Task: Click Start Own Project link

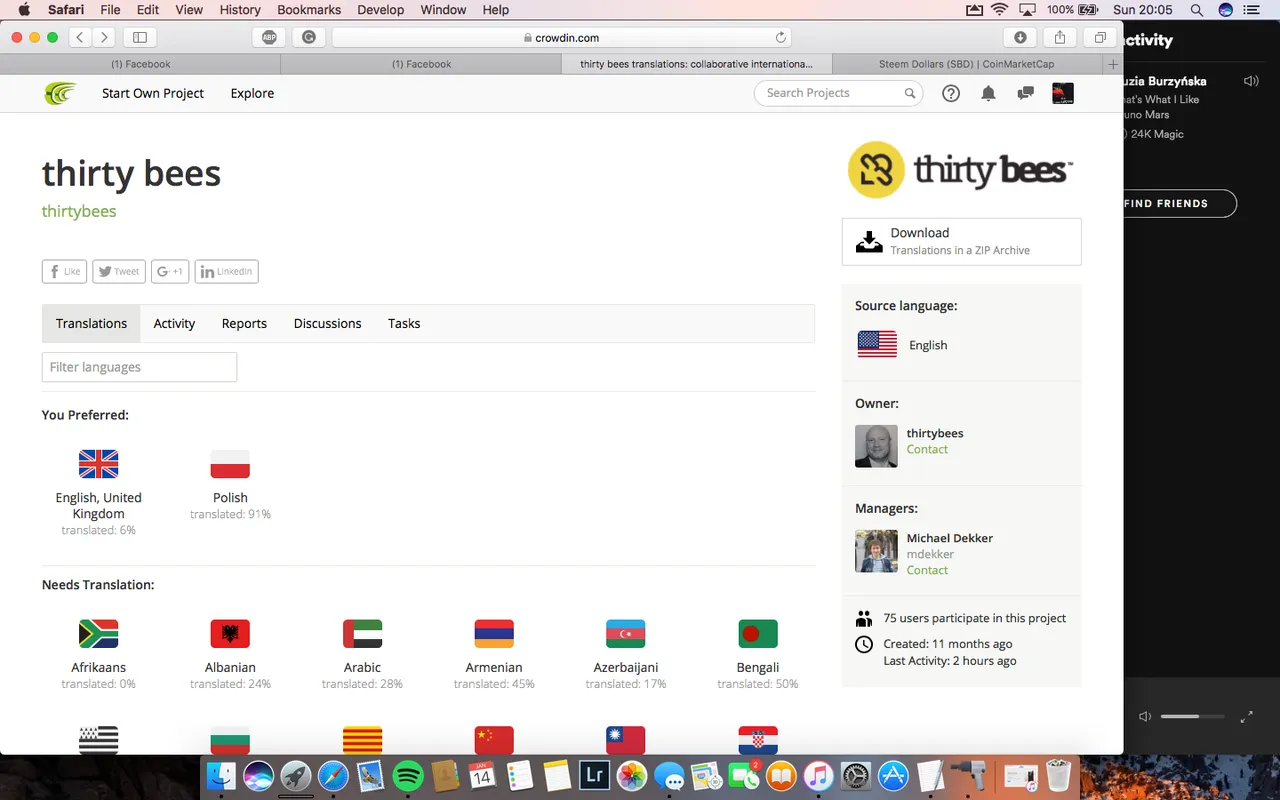Action: [x=153, y=93]
